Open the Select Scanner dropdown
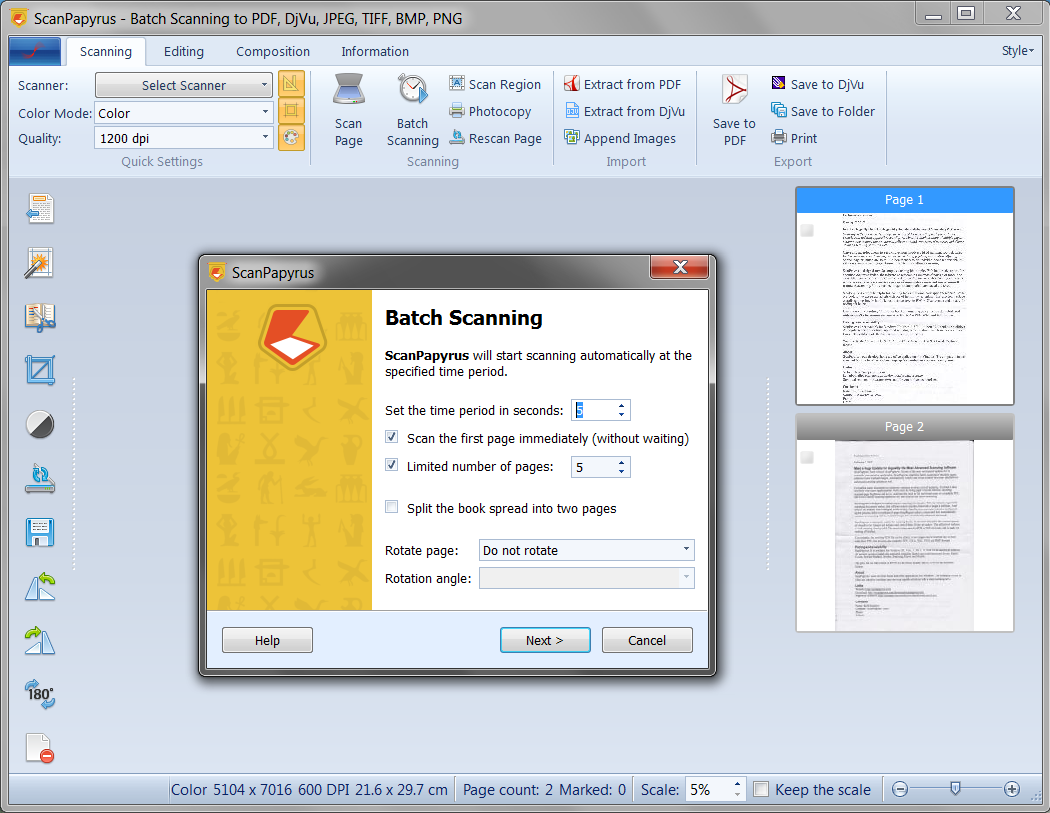Viewport: 1050px width, 813px height. coord(183,85)
